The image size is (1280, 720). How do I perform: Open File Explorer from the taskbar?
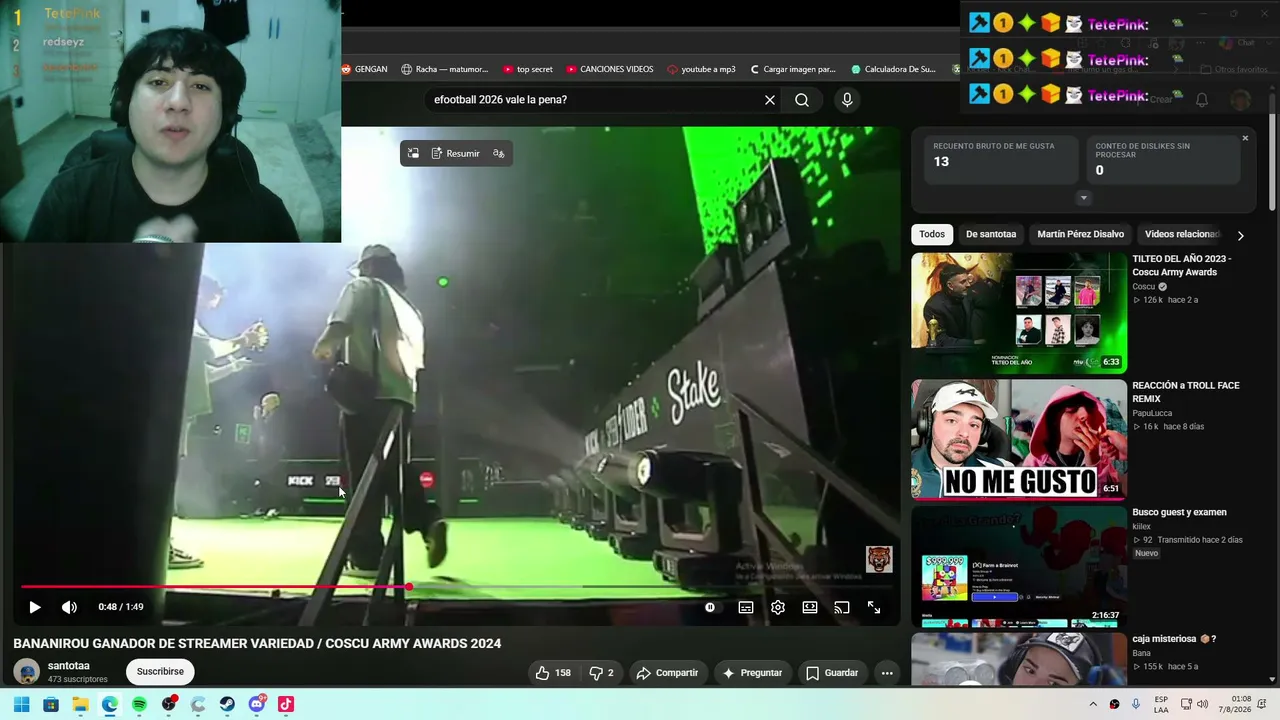tap(80, 704)
